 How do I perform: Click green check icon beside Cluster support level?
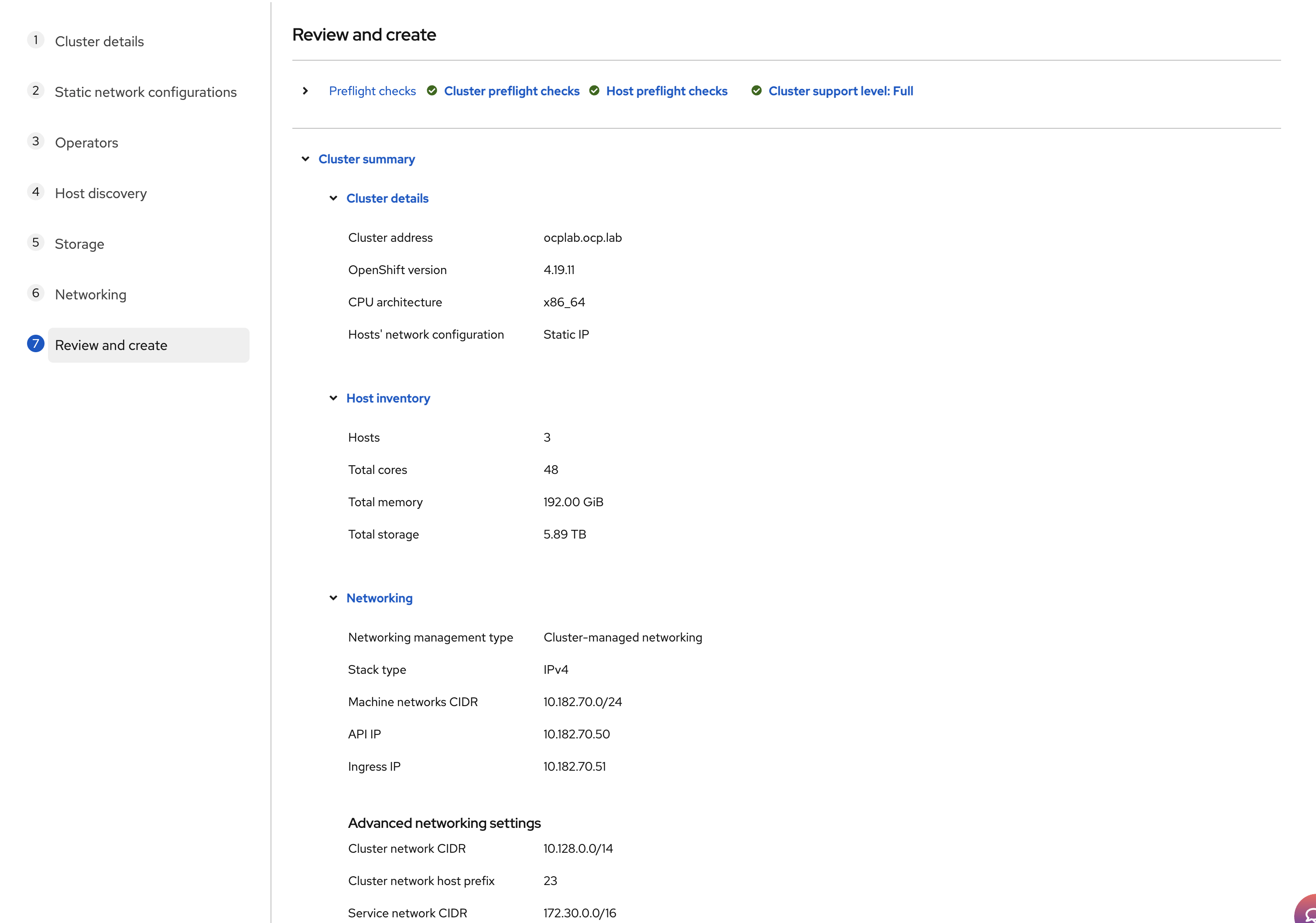[x=756, y=91]
